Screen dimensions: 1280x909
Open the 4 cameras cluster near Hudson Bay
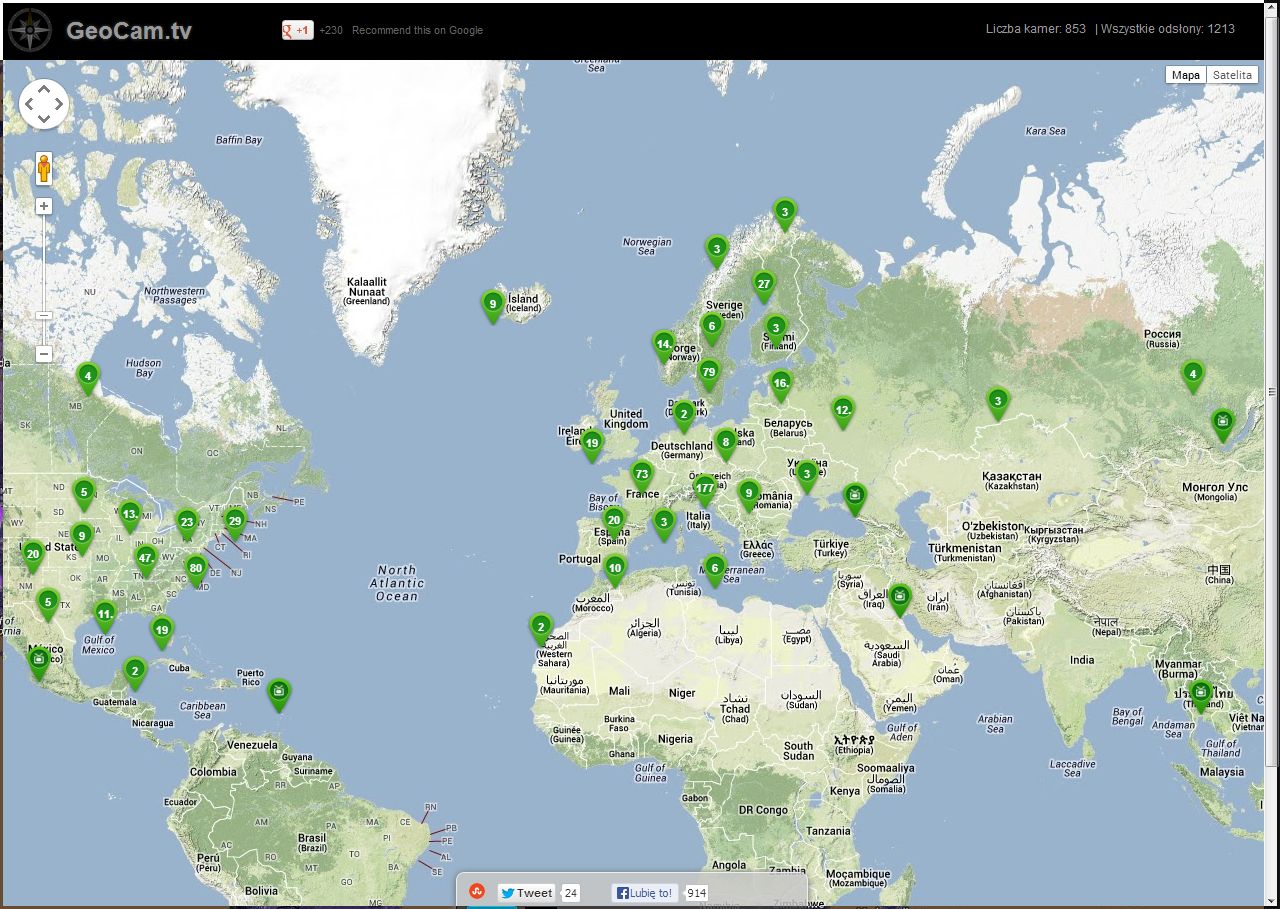click(88, 380)
